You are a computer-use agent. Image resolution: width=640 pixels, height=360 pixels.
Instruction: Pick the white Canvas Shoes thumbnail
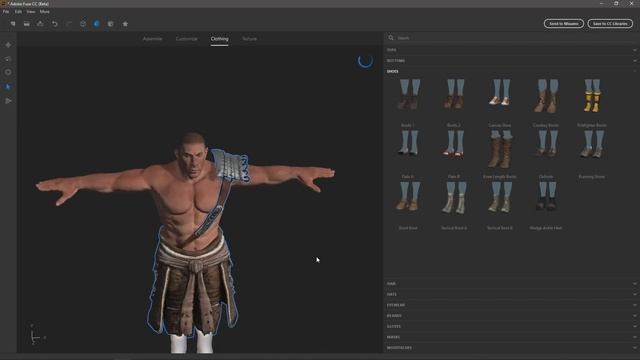(x=500, y=93)
